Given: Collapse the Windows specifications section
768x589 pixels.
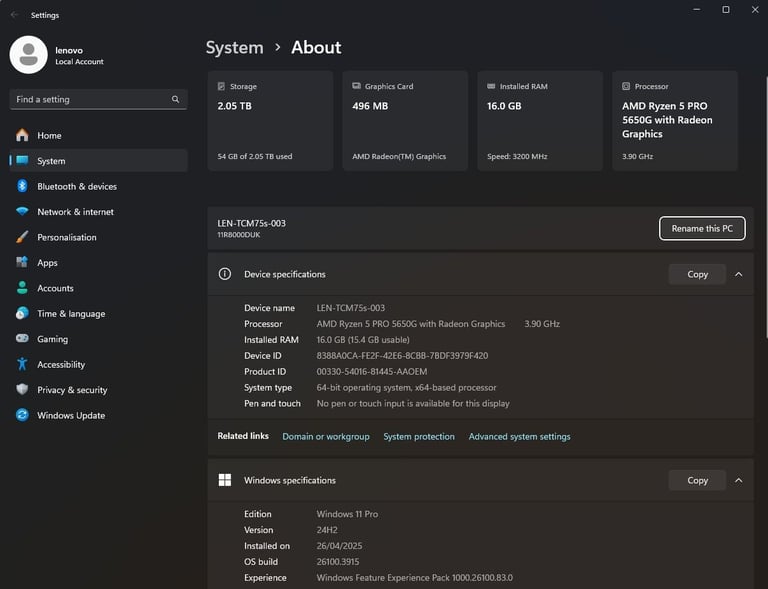Looking at the screenshot, I should pos(739,480).
